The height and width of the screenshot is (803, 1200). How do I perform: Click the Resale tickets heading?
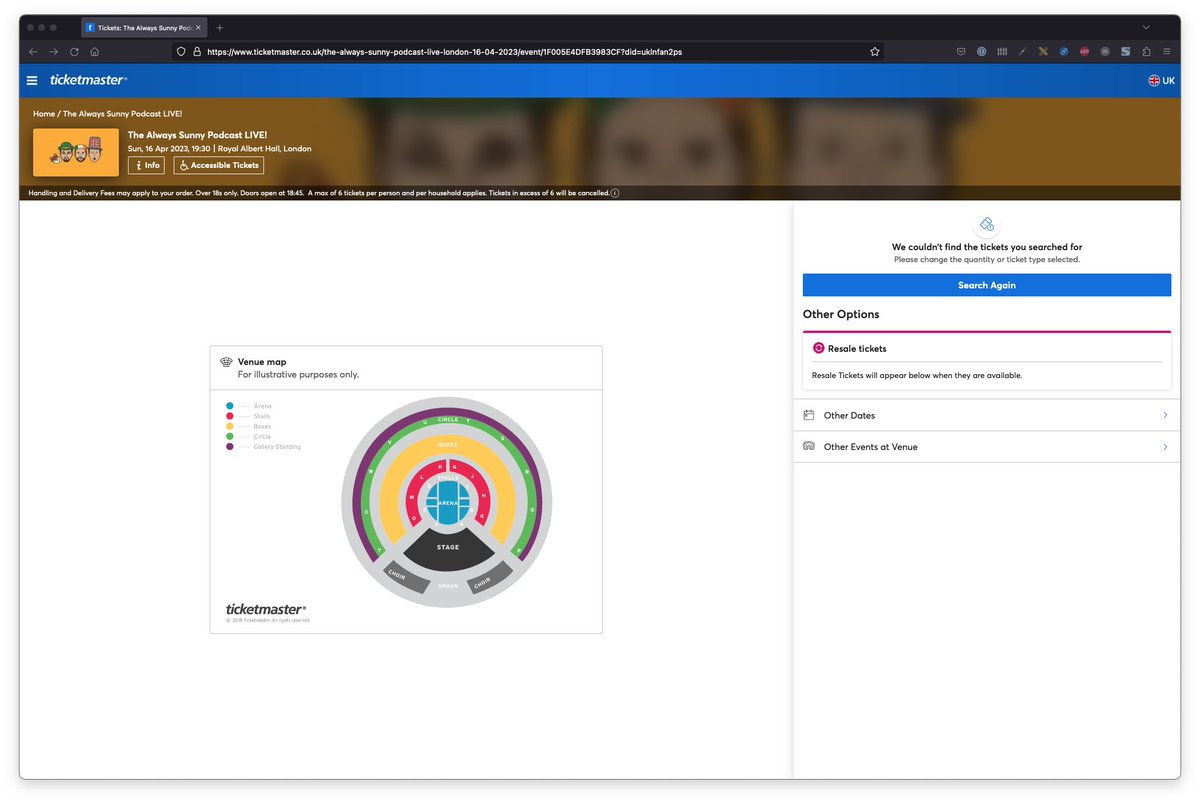click(857, 348)
